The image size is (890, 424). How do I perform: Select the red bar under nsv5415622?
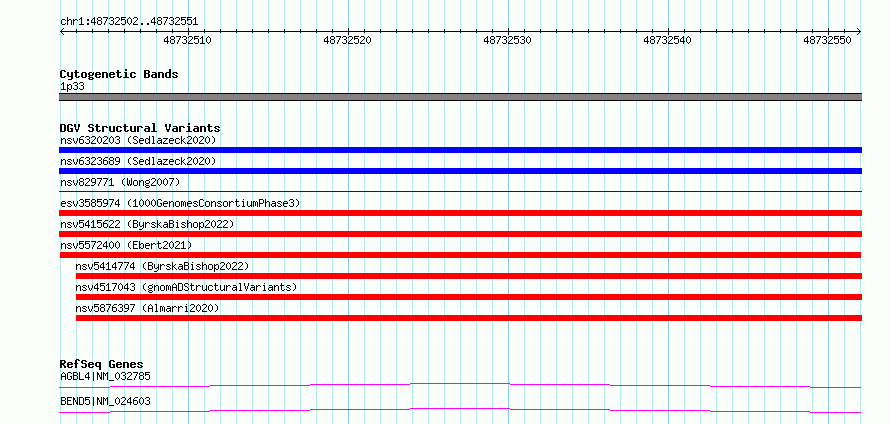coord(460,234)
